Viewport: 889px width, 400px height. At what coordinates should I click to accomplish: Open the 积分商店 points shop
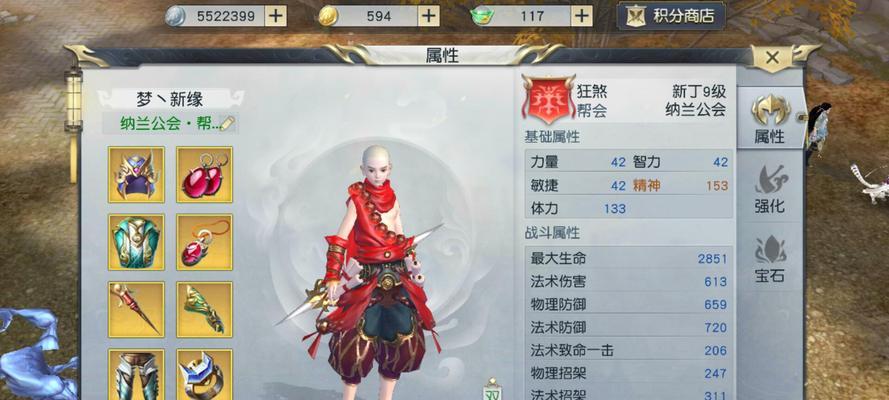[x=671, y=16]
